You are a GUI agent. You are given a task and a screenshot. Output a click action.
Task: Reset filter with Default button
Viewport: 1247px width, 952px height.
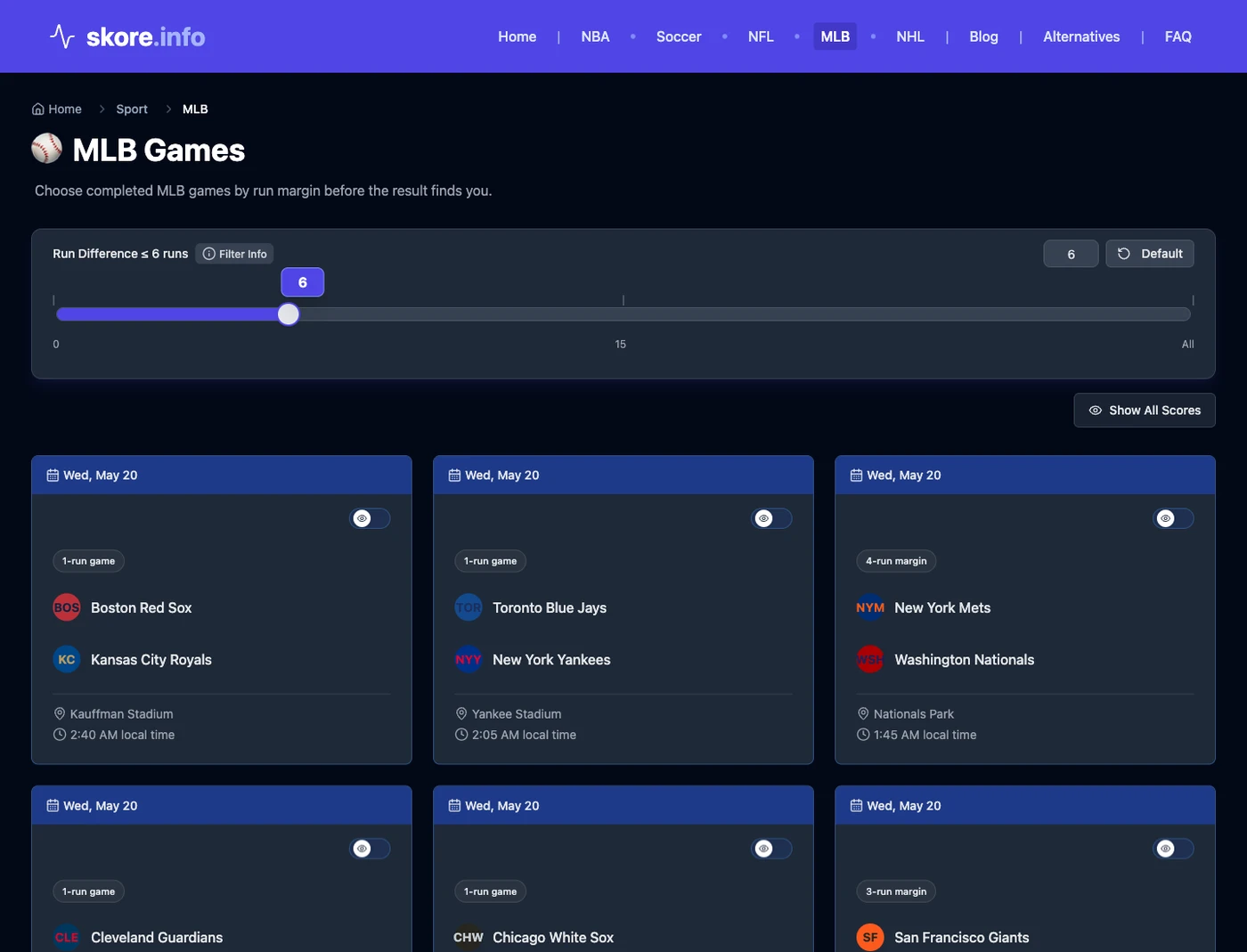point(1150,254)
